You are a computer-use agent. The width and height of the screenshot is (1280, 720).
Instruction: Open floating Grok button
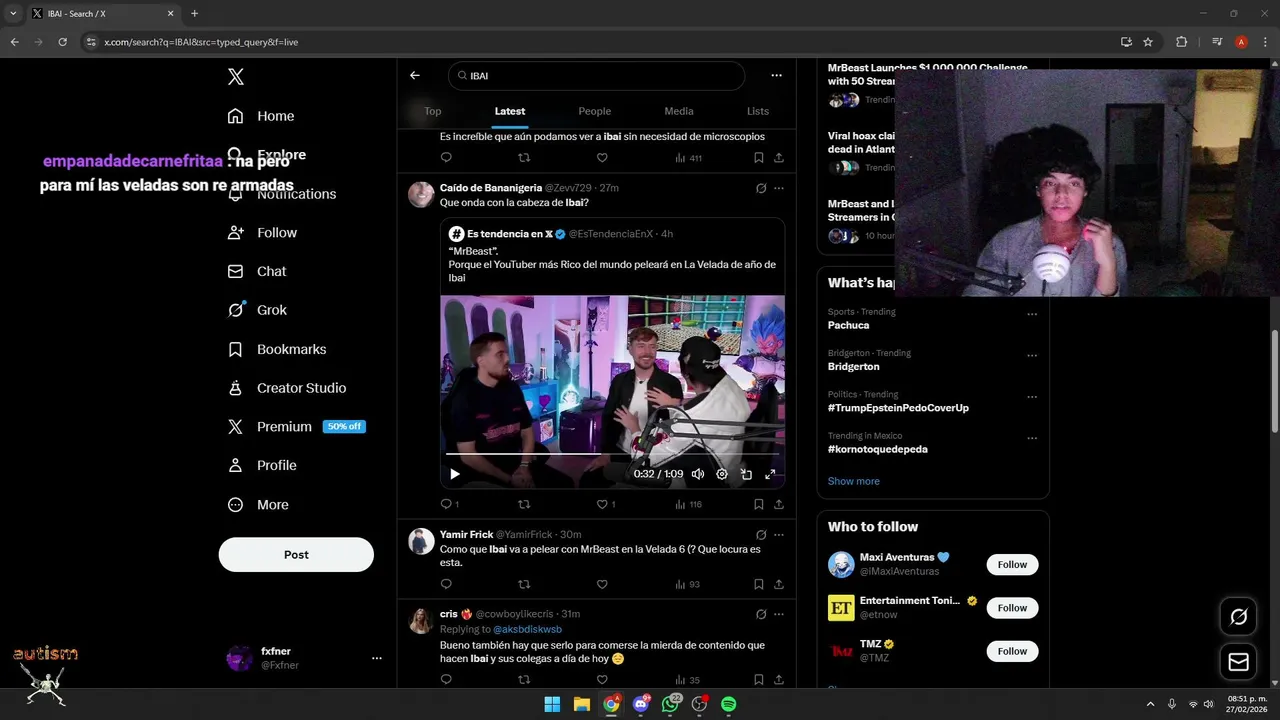[1238, 617]
